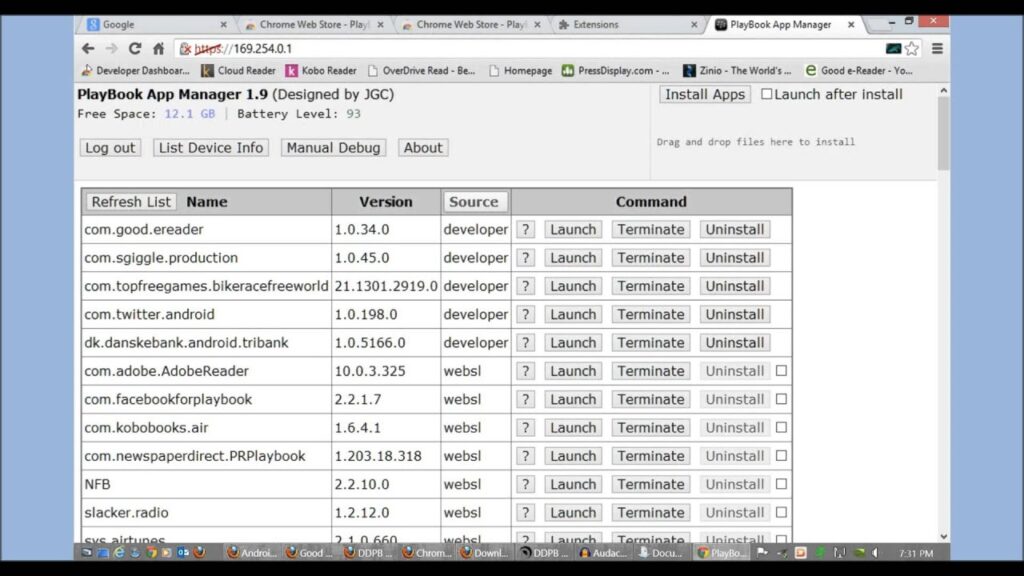
Task: Open the browser home page icon
Action: (x=158, y=48)
